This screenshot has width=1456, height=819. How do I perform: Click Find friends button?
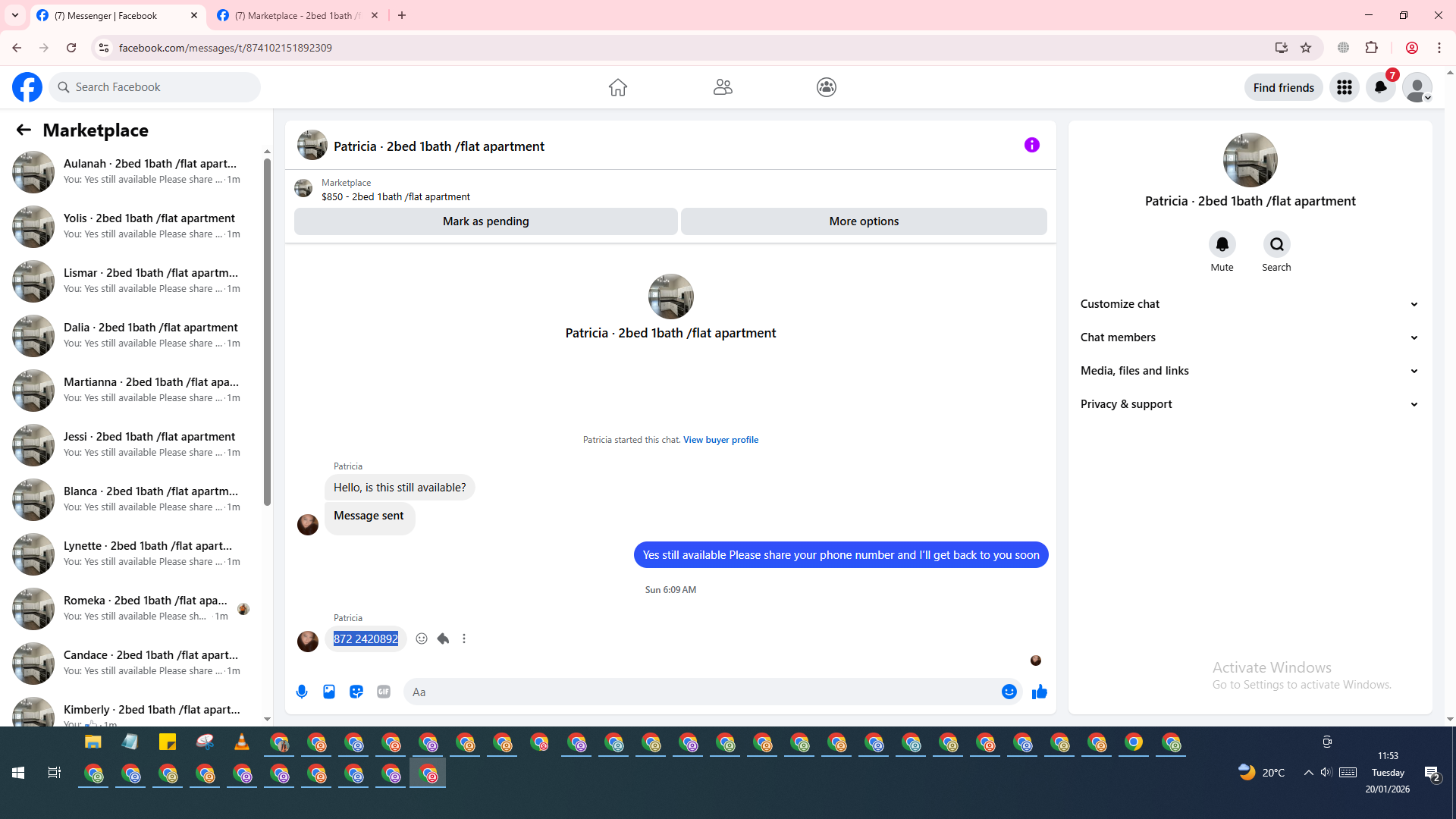click(x=1283, y=88)
